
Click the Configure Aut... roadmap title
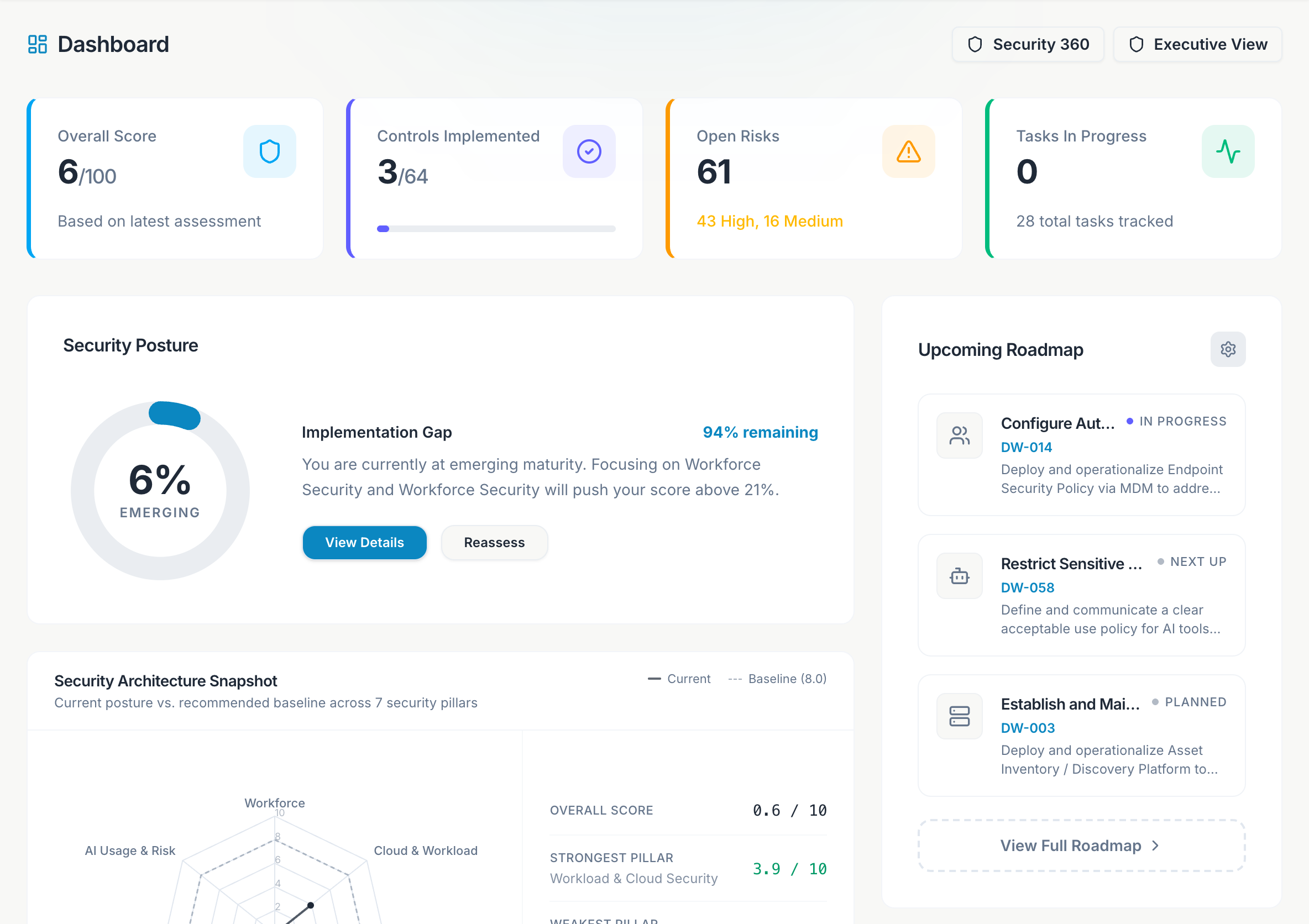click(1057, 423)
